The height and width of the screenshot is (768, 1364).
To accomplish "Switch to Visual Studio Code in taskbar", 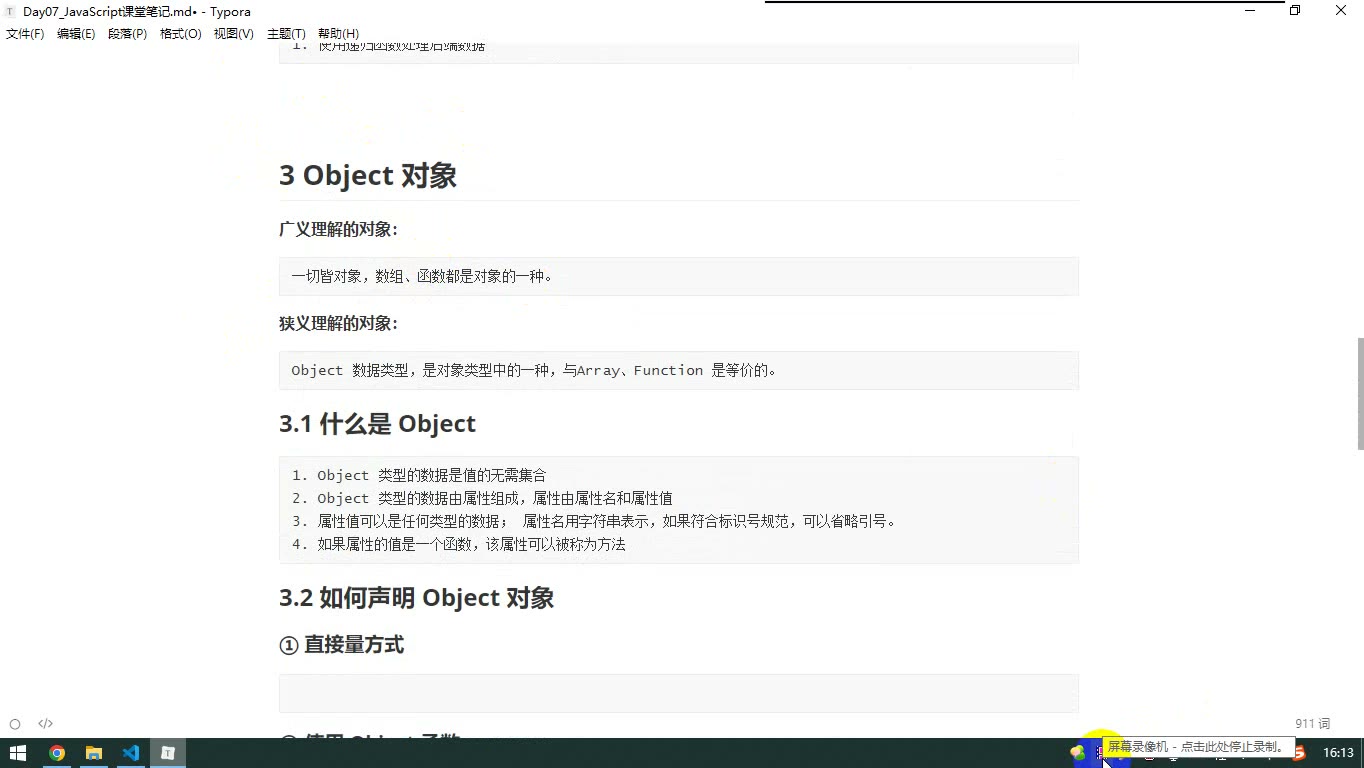I will pyautogui.click(x=131, y=753).
